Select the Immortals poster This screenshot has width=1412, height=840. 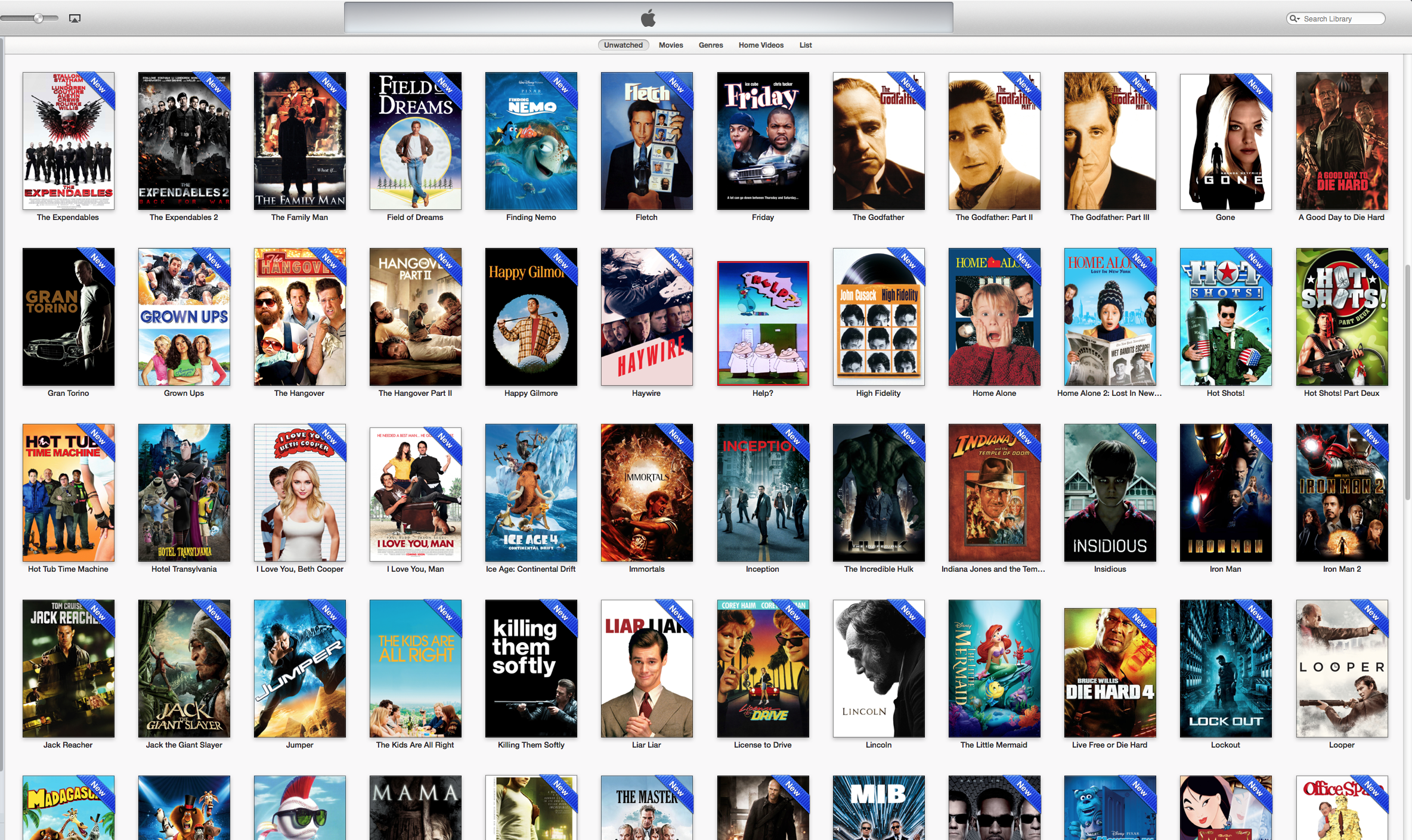pyautogui.click(x=647, y=492)
